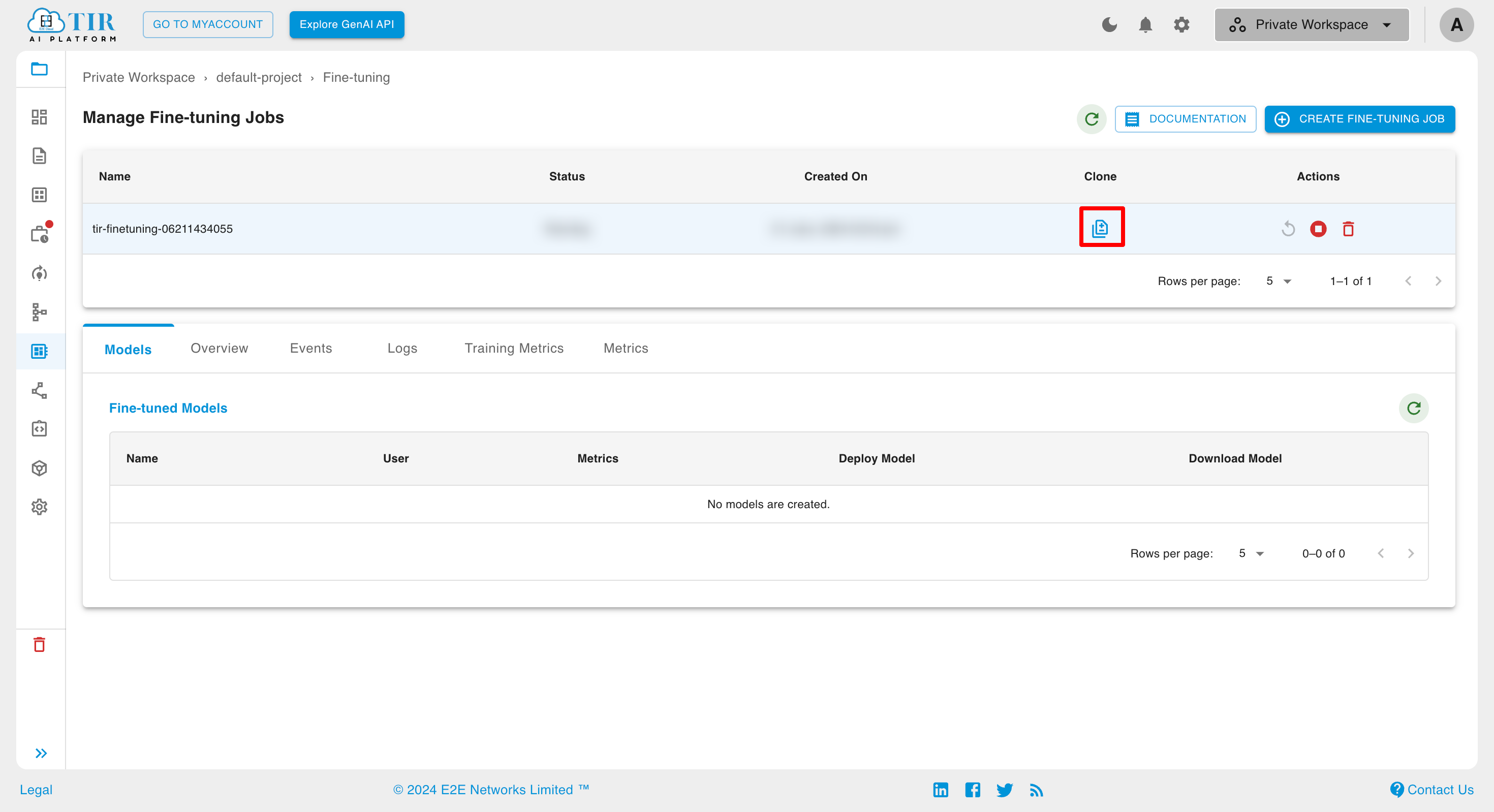Click the Explore GenAI API menu button
Screen dimensions: 1494x812
(347, 24)
